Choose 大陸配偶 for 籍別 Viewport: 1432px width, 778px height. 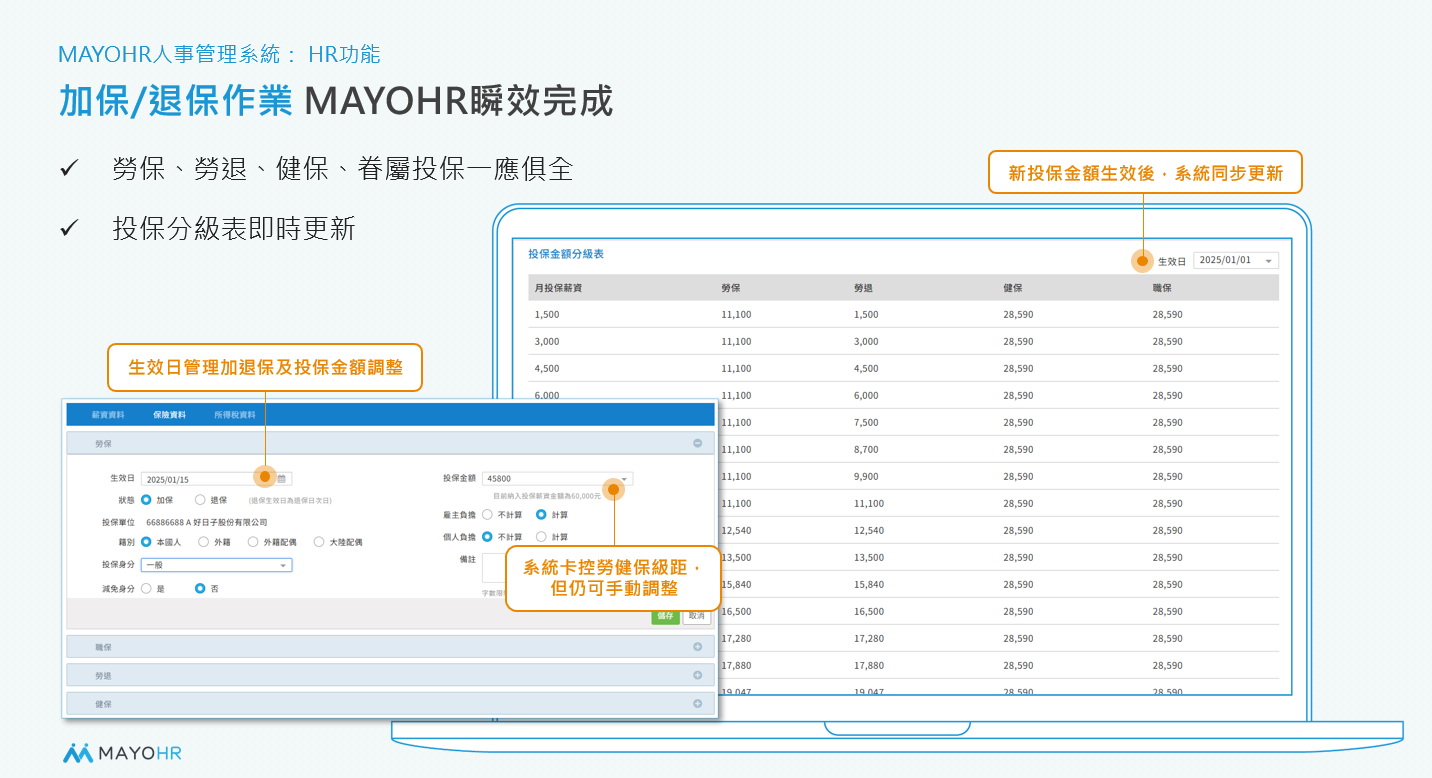coord(319,542)
